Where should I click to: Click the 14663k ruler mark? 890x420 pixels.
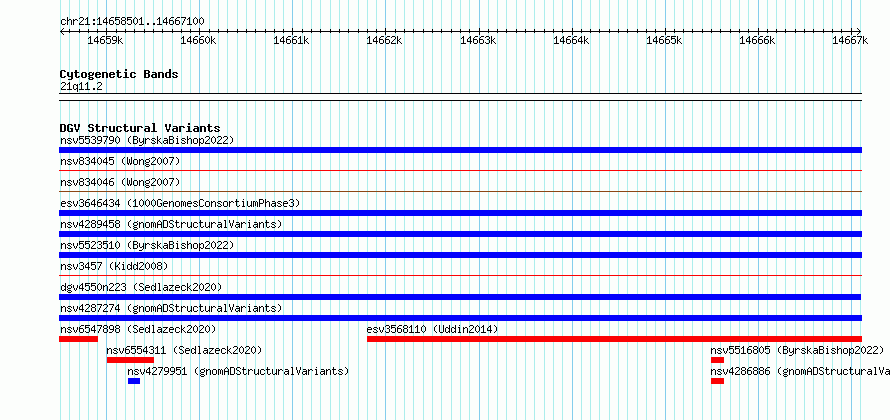coord(478,40)
